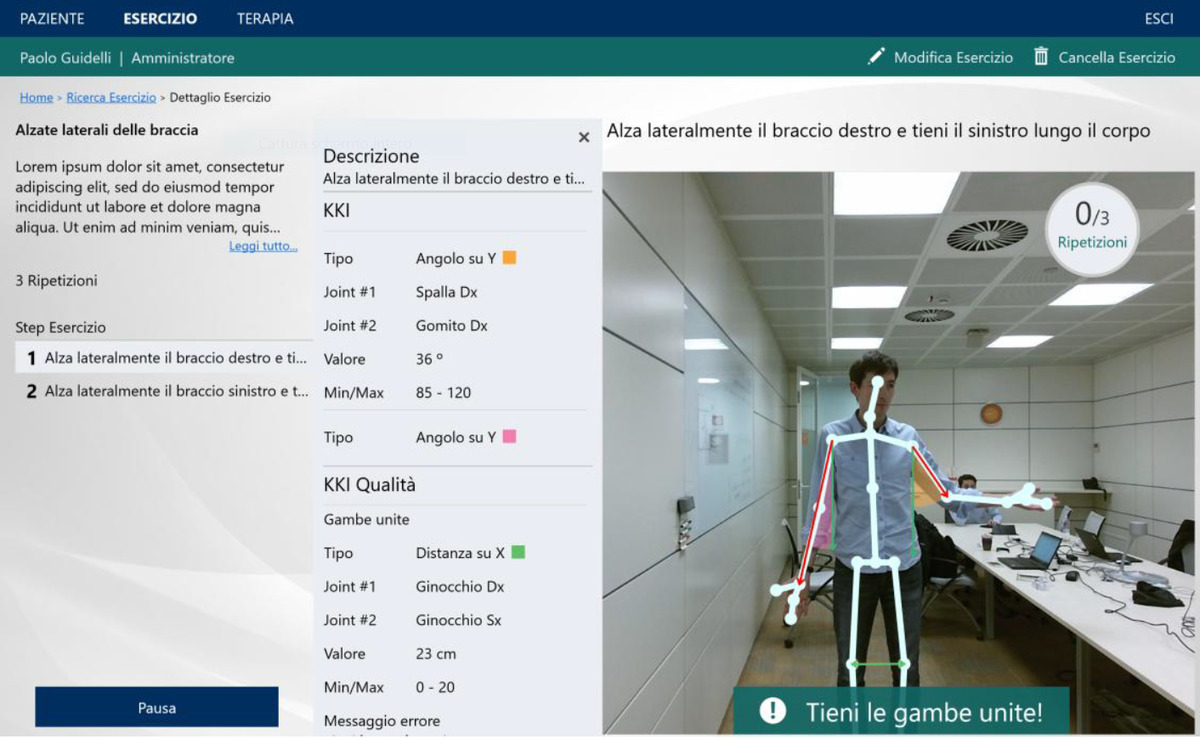The width and height of the screenshot is (1200, 739).
Task: Open Ricerca Esercizio from the breadcrumb
Action: pyautogui.click(x=110, y=97)
